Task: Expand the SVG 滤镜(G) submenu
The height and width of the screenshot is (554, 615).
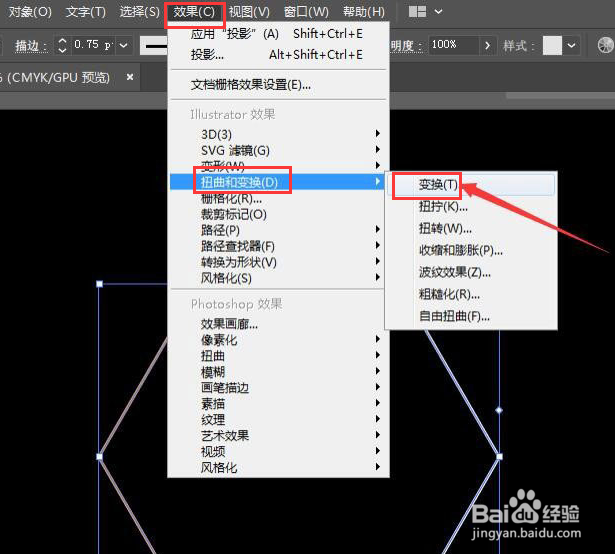Action: (277, 150)
